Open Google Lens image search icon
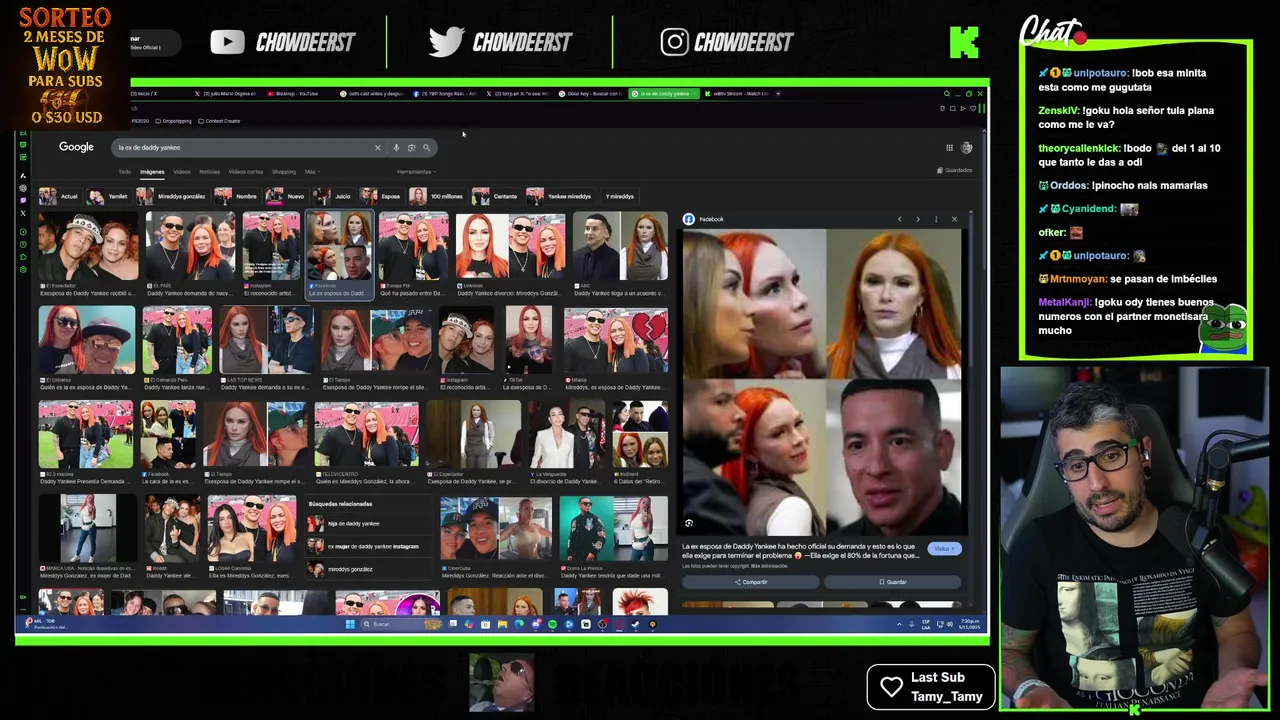1280x720 pixels. 411,148
